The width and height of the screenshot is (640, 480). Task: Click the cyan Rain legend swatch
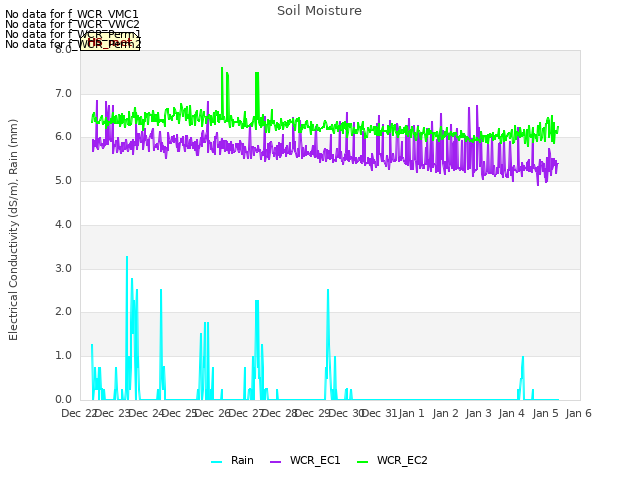[217, 462]
